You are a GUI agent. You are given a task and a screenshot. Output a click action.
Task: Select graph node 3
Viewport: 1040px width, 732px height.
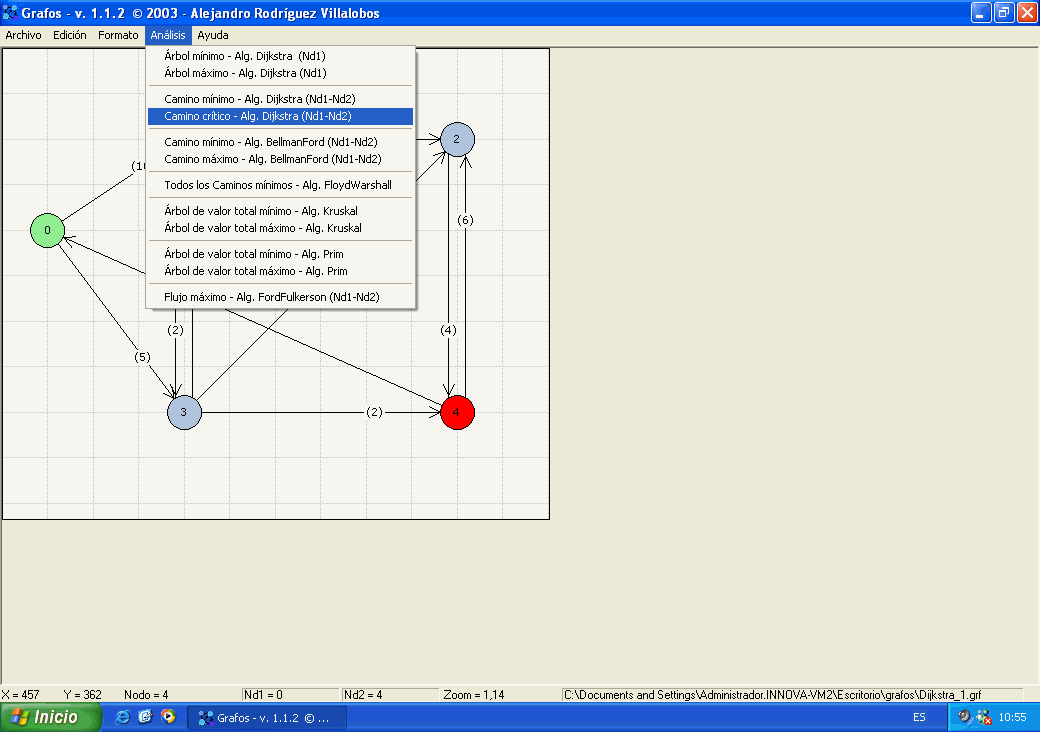click(x=184, y=412)
